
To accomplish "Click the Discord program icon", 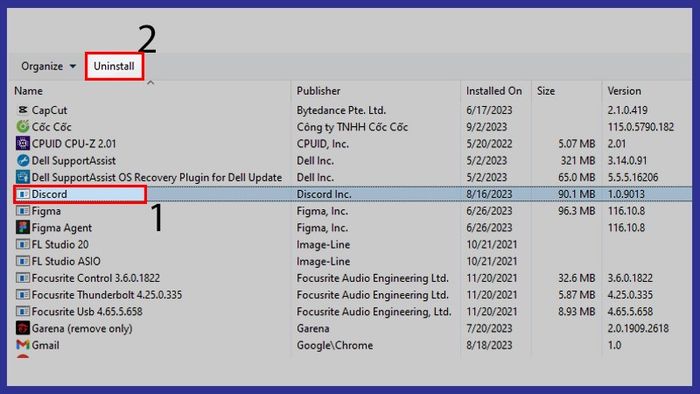I will 22,194.
